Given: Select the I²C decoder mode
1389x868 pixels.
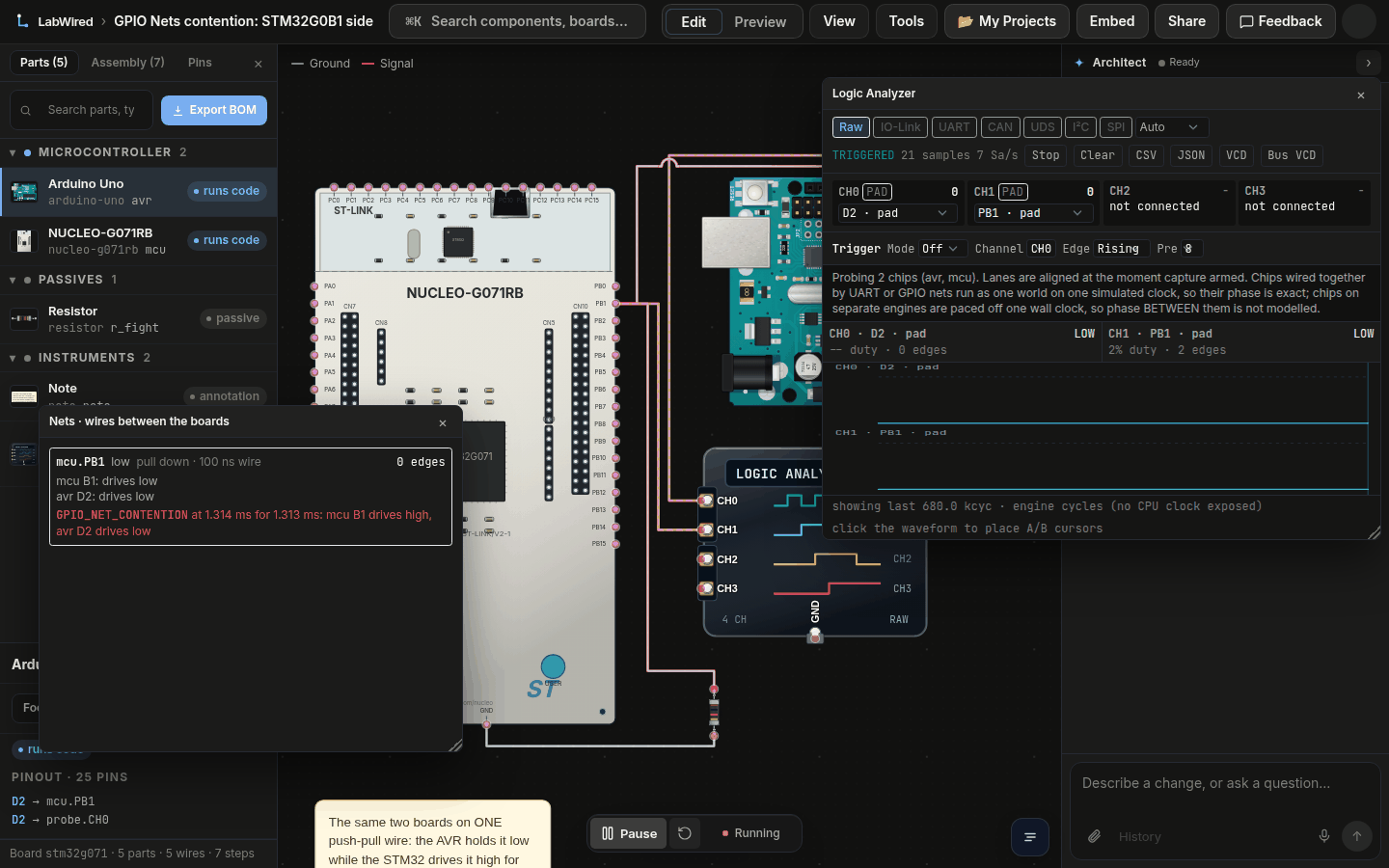Looking at the screenshot, I should coord(1080,127).
